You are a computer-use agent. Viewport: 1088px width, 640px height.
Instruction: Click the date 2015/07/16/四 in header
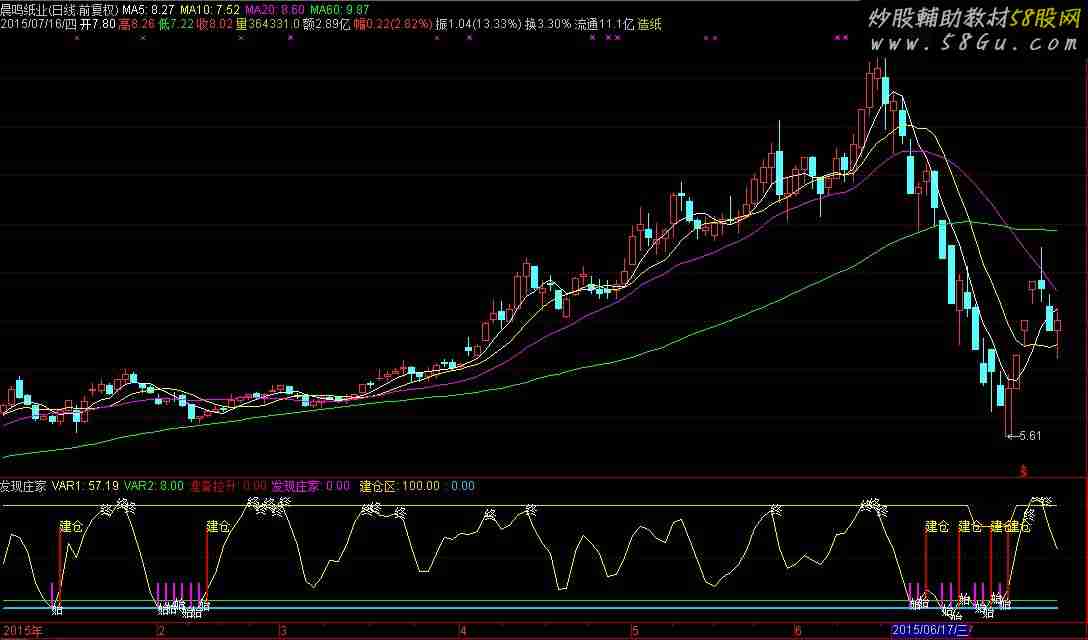[38, 24]
